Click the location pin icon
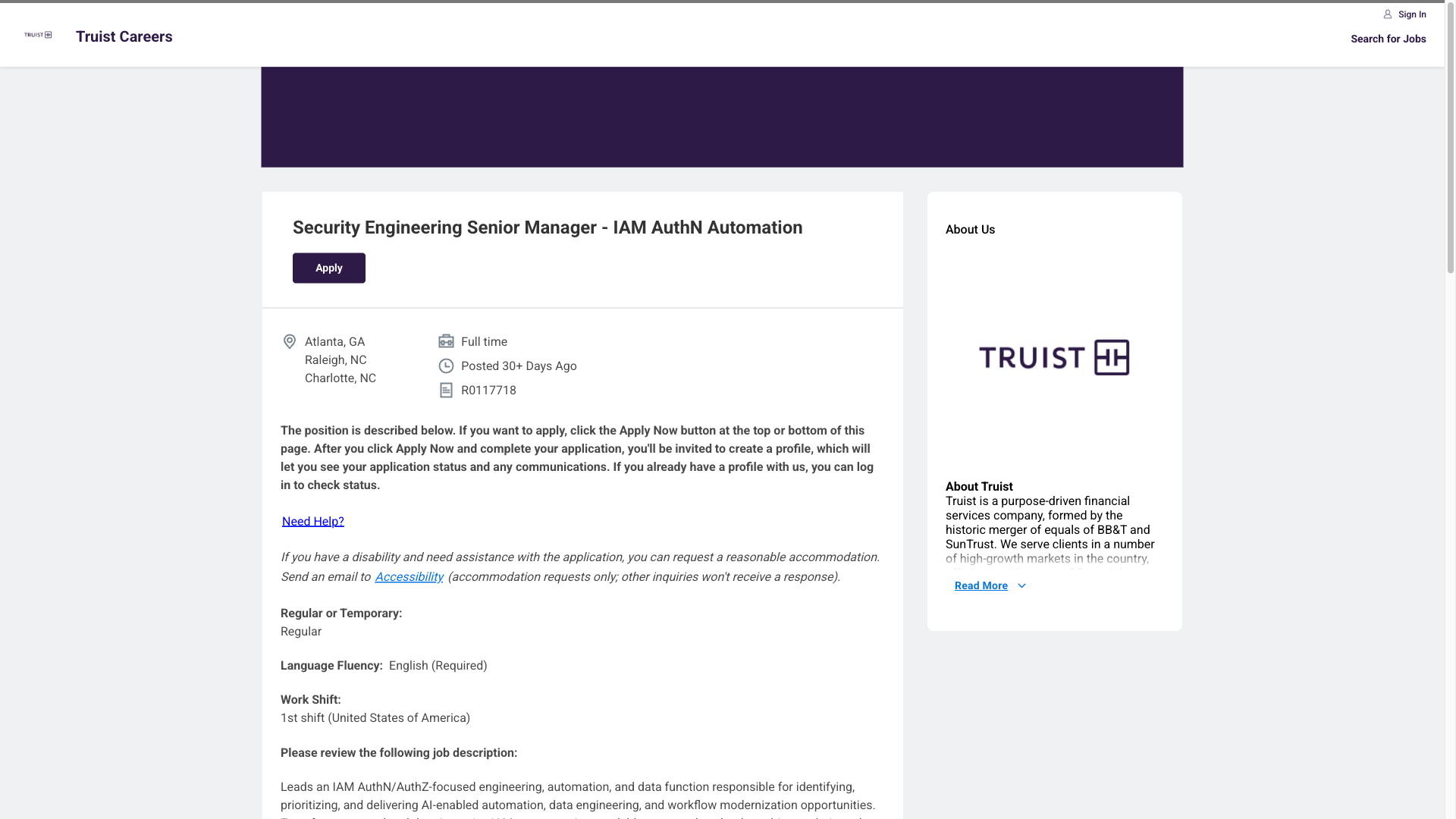The image size is (1456, 819). 289,342
